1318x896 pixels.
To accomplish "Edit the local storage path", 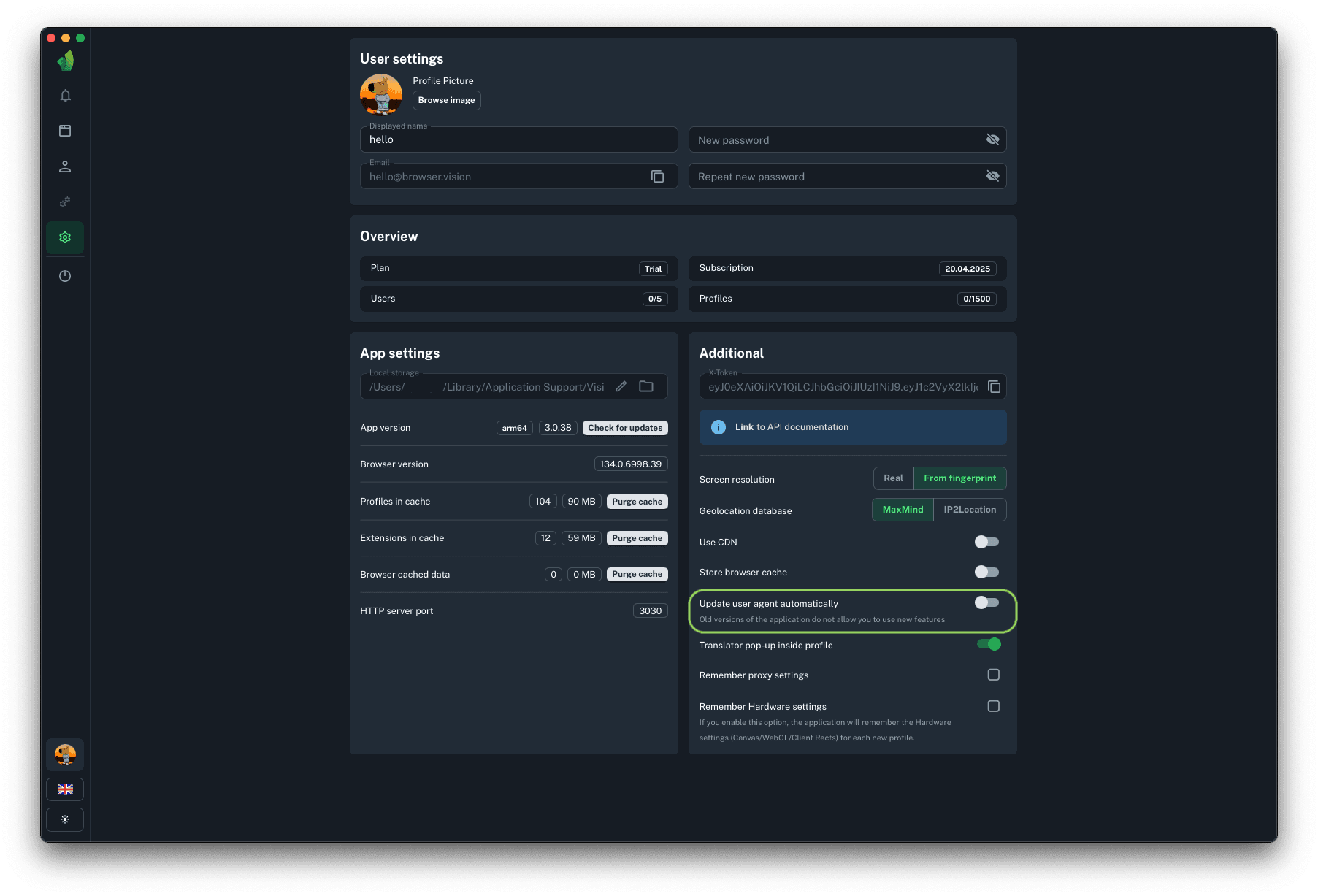I will point(621,387).
